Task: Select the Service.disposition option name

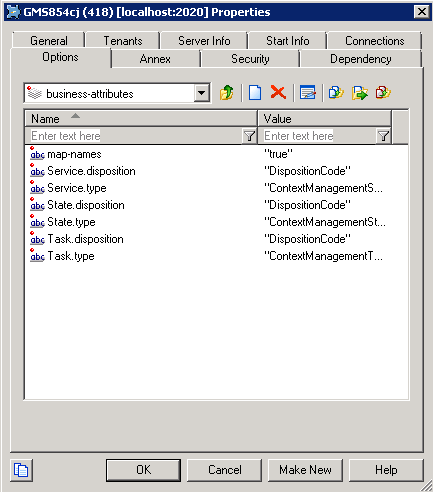Action: pyautogui.click(x=91, y=171)
